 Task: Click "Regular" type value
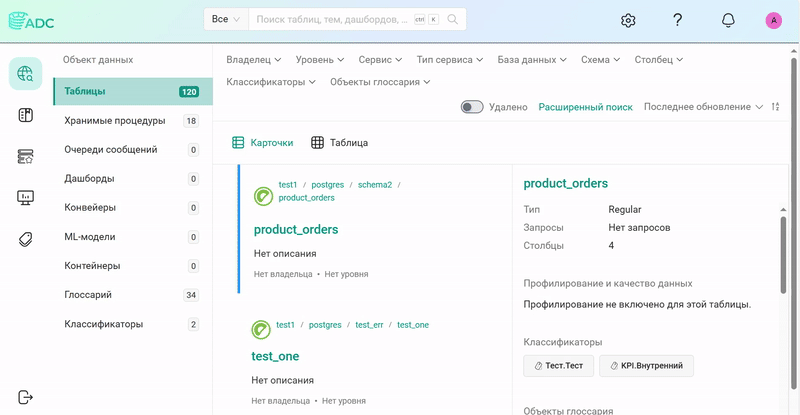pyautogui.click(x=624, y=209)
